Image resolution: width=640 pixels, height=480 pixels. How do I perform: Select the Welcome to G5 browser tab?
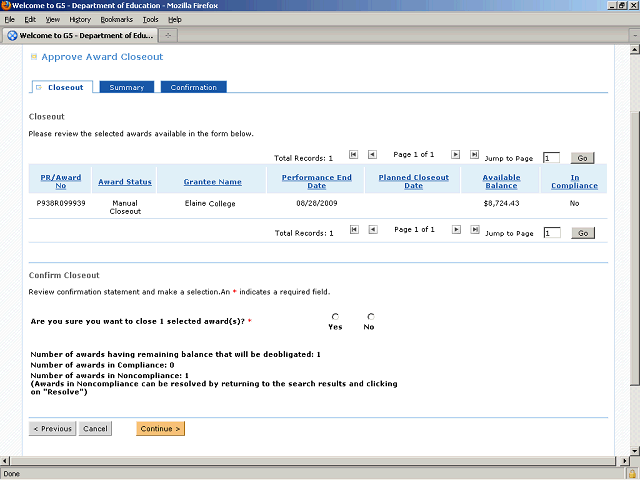click(x=80, y=36)
